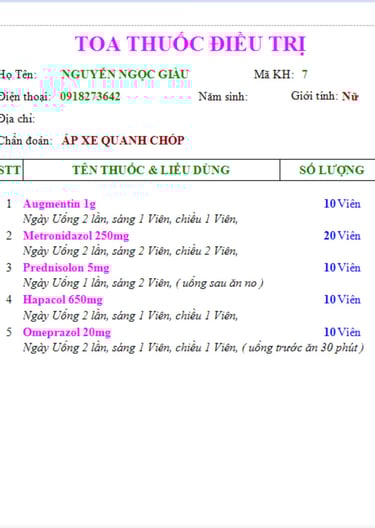Click quantity '10 Viên' for Augmentin
This screenshot has width=375, height=528.
pos(342,204)
